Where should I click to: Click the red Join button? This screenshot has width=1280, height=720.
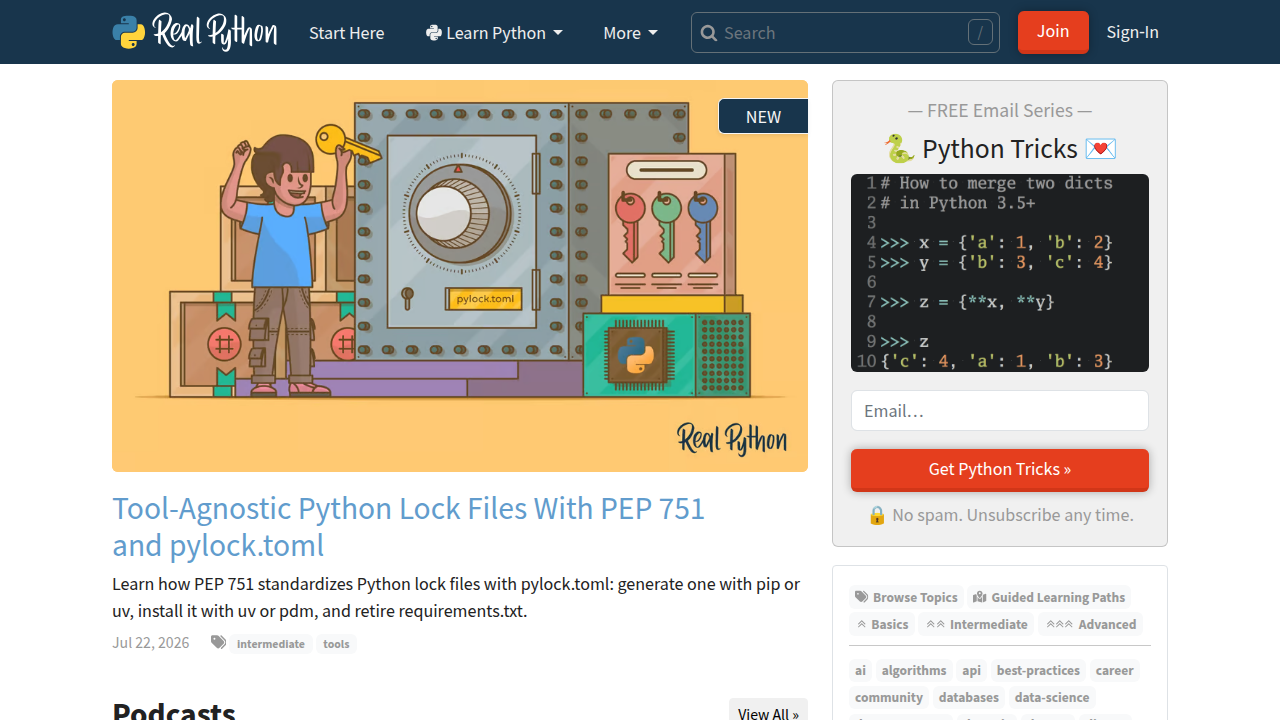click(x=1053, y=32)
